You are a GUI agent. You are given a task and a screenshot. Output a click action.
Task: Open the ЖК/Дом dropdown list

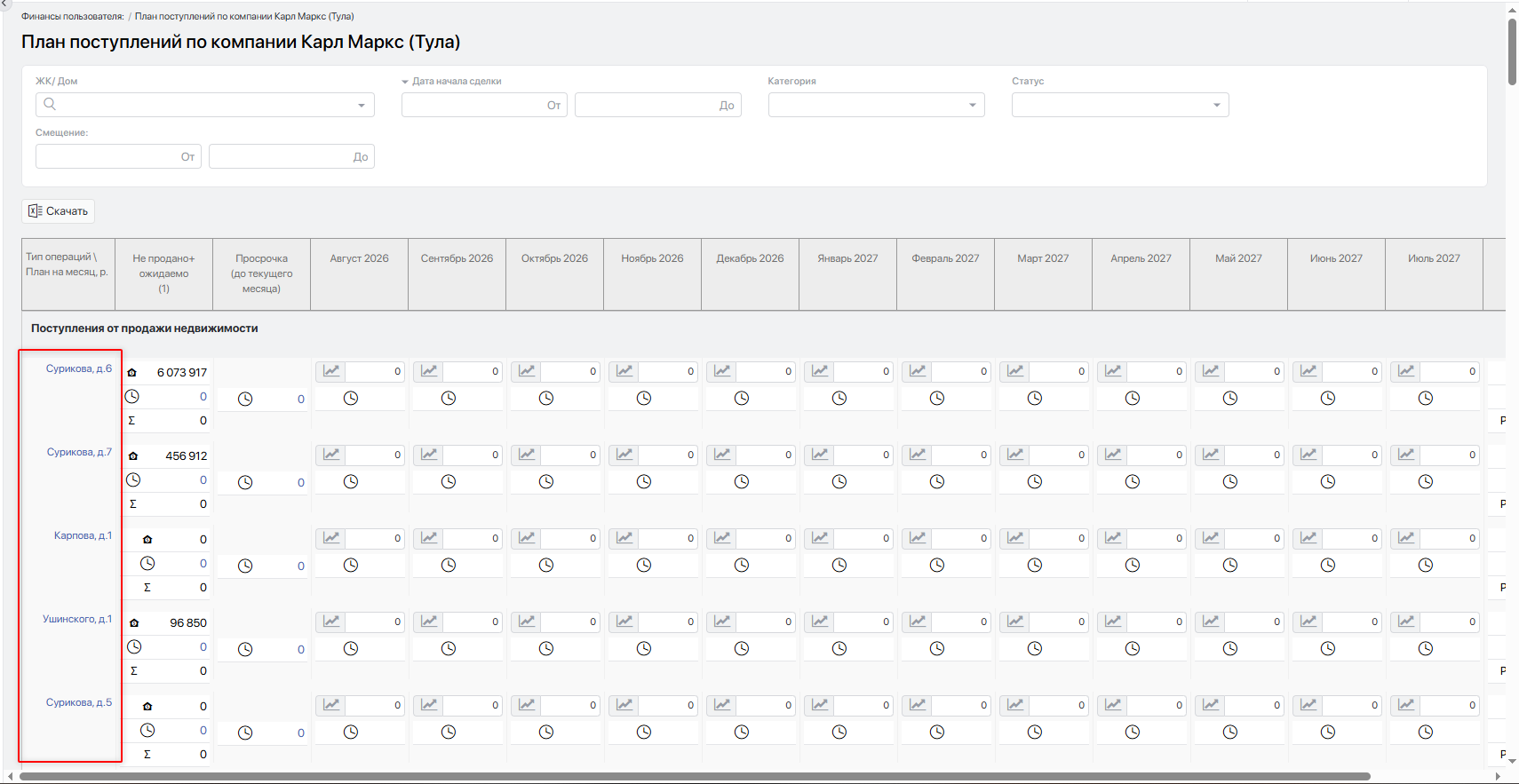(362, 106)
